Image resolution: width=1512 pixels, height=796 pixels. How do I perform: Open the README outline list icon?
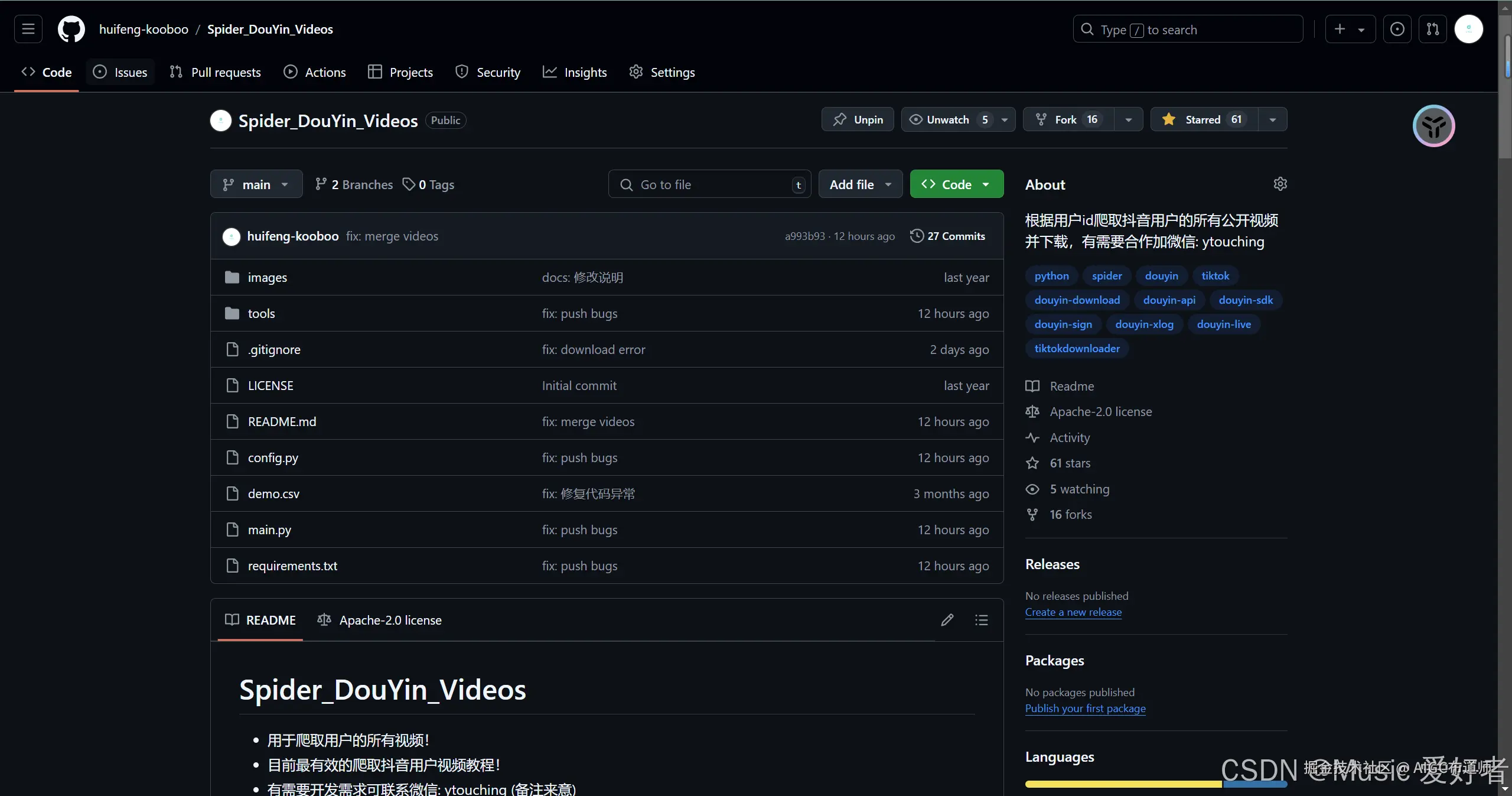pos(981,620)
